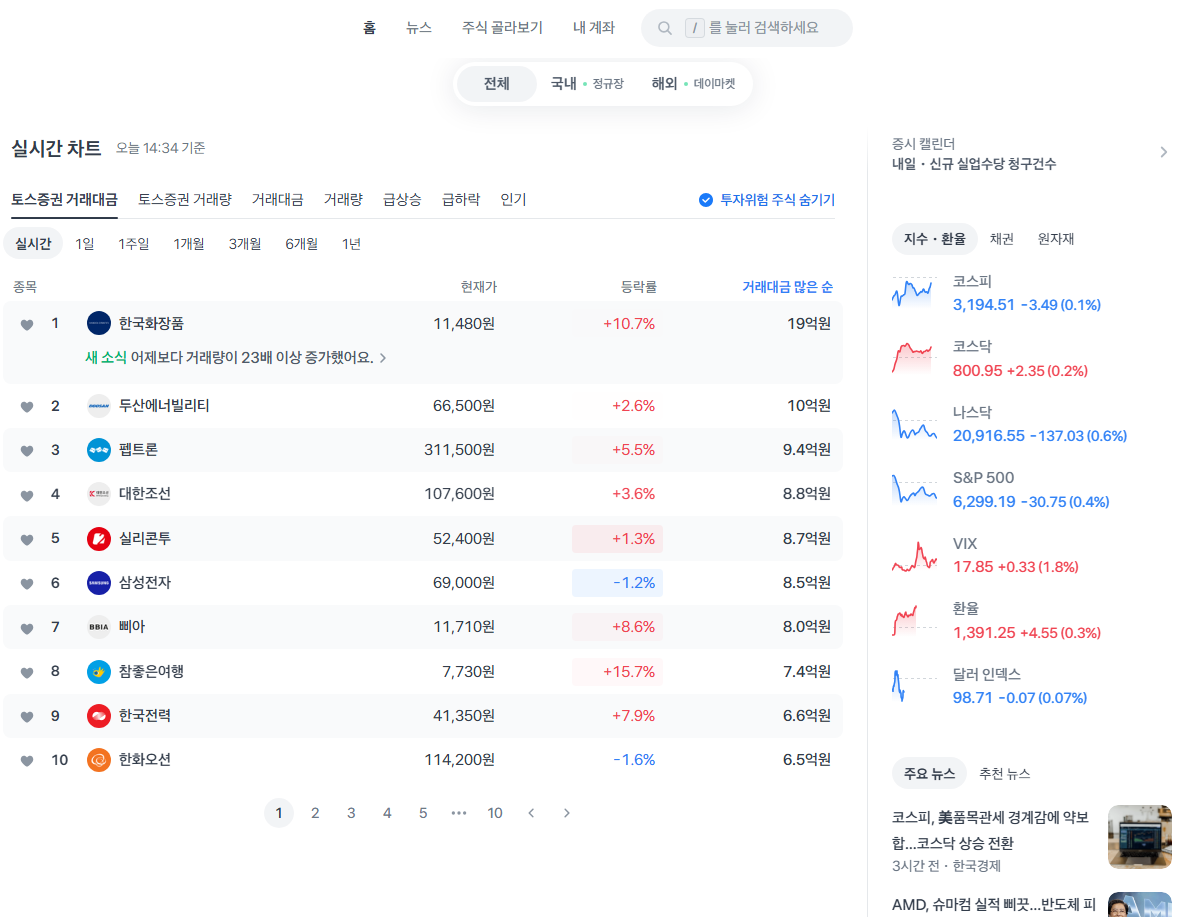The width and height of the screenshot is (1191, 917).
Task: Open the 달러 인덱스 mini chart
Action: 914,686
